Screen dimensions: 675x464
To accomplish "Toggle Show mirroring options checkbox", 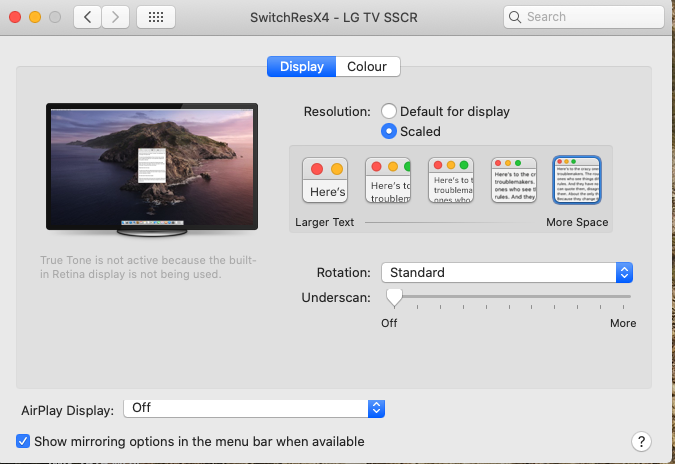I will point(23,441).
